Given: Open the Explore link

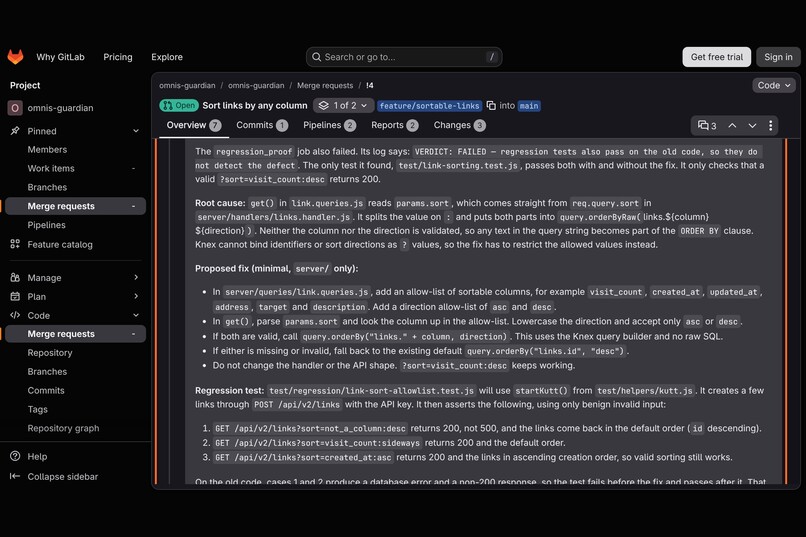Looking at the screenshot, I should (167, 57).
